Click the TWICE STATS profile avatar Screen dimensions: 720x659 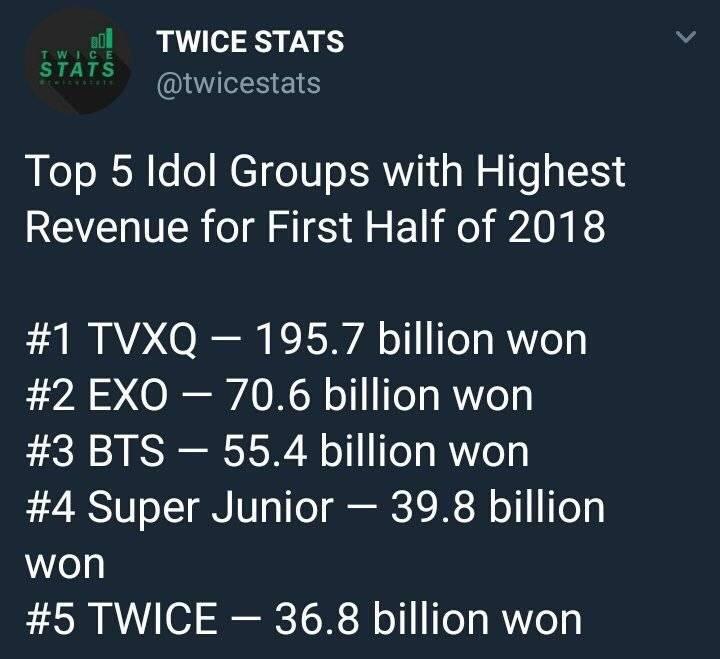[75, 60]
